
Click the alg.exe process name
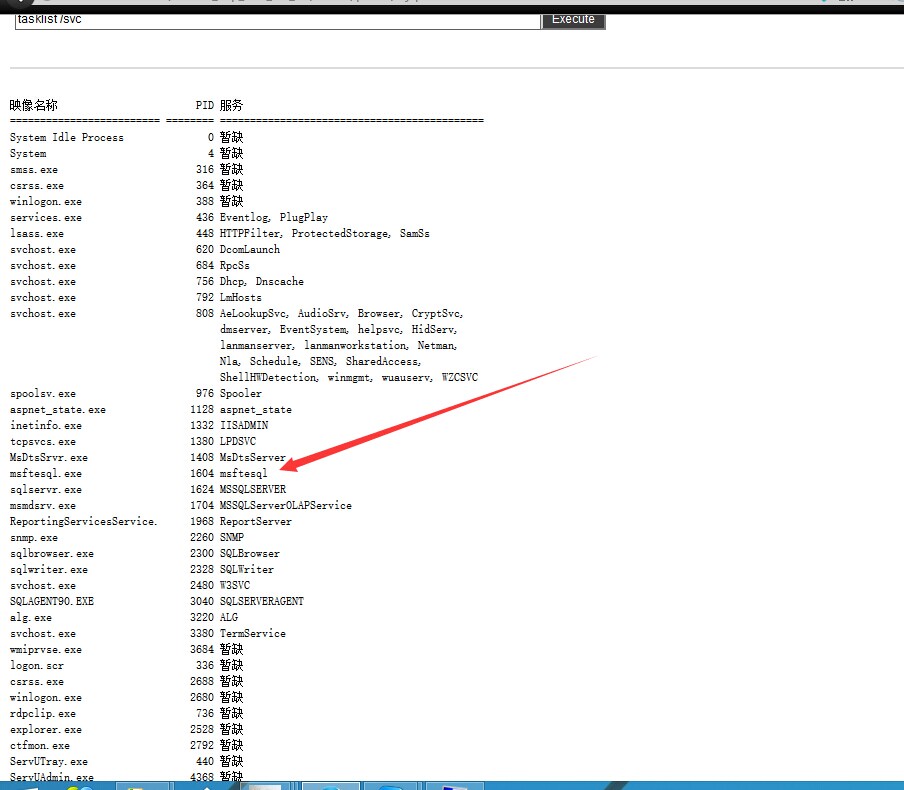pyautogui.click(x=31, y=618)
